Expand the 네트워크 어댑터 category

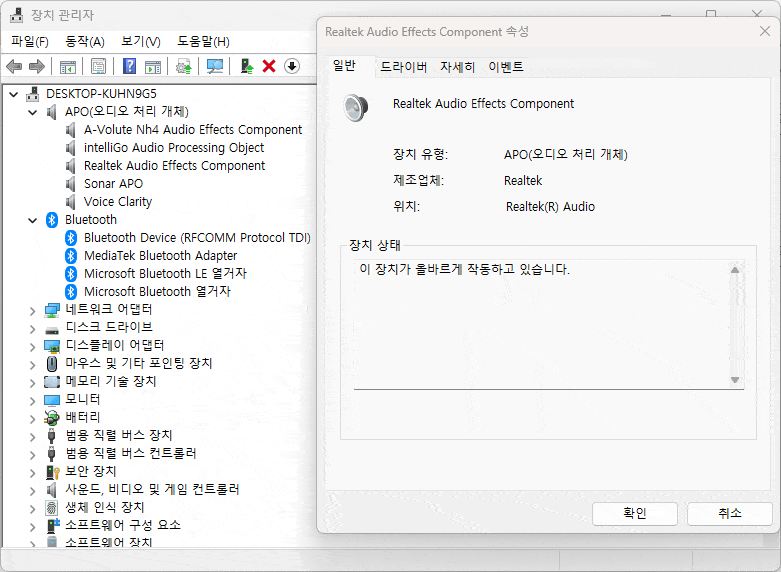(32, 311)
